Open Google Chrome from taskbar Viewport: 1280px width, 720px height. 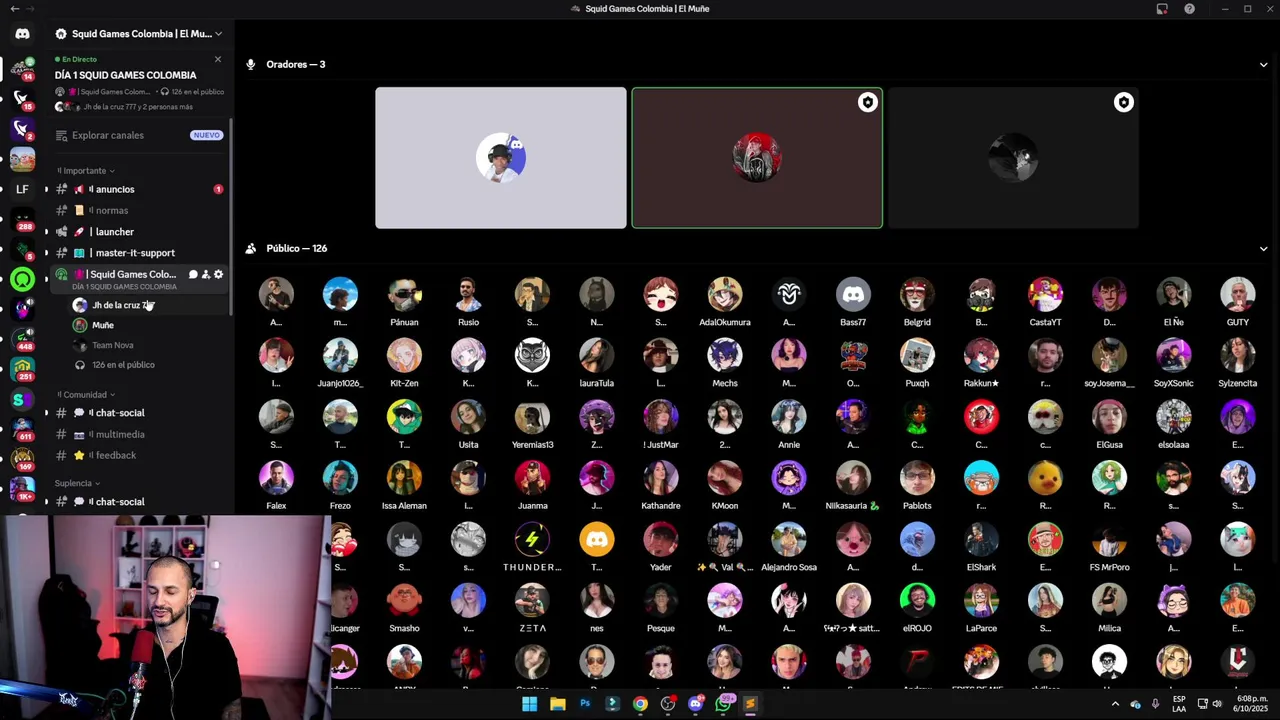tap(640, 704)
